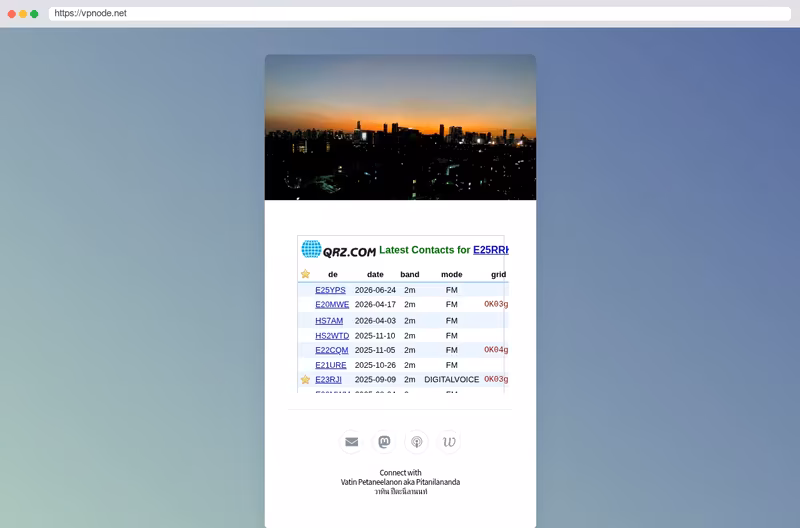This screenshot has width=800, height=528.
Task: Click date cell 2025-11-10
Action: point(375,336)
